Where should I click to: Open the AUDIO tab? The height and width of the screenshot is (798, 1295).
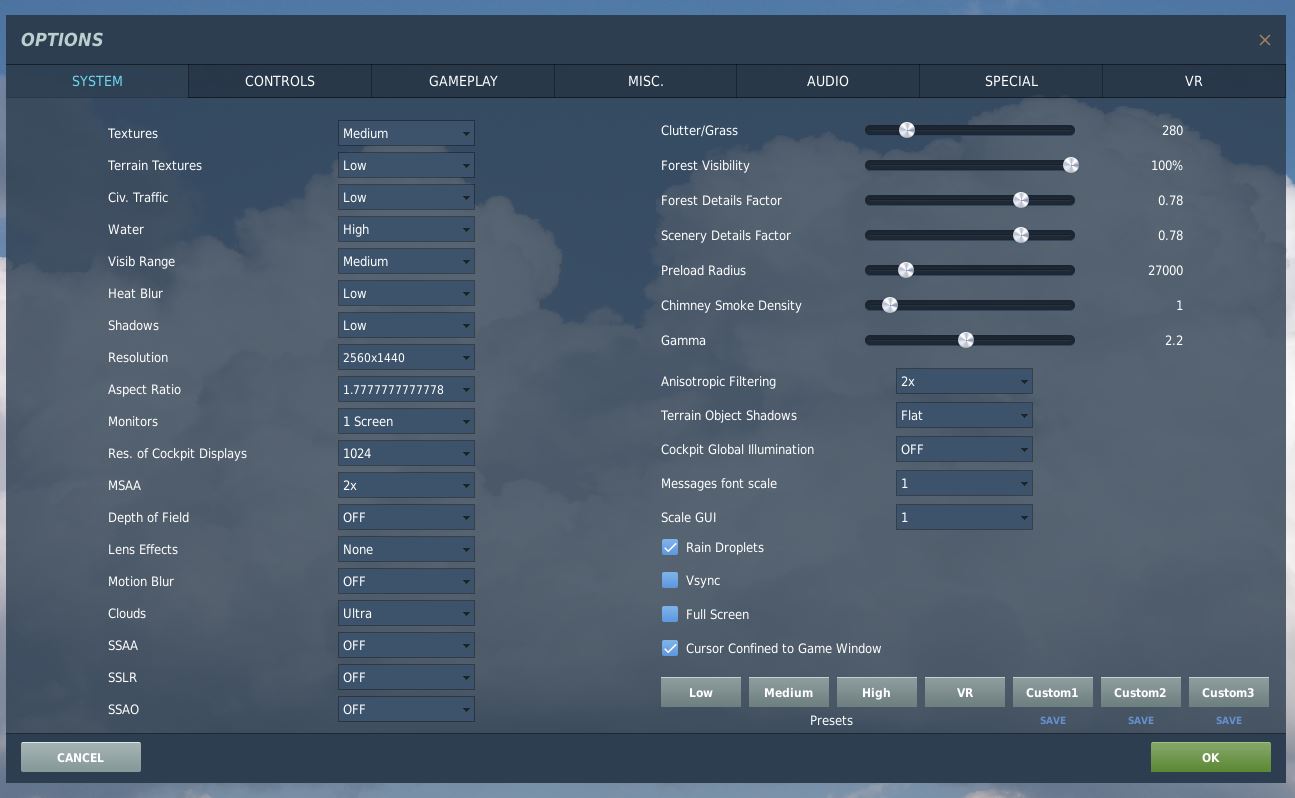click(828, 81)
